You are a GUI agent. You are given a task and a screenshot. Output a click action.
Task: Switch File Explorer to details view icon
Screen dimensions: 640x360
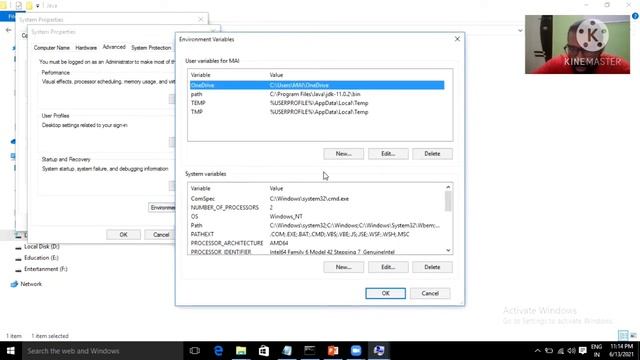[x=623, y=336]
